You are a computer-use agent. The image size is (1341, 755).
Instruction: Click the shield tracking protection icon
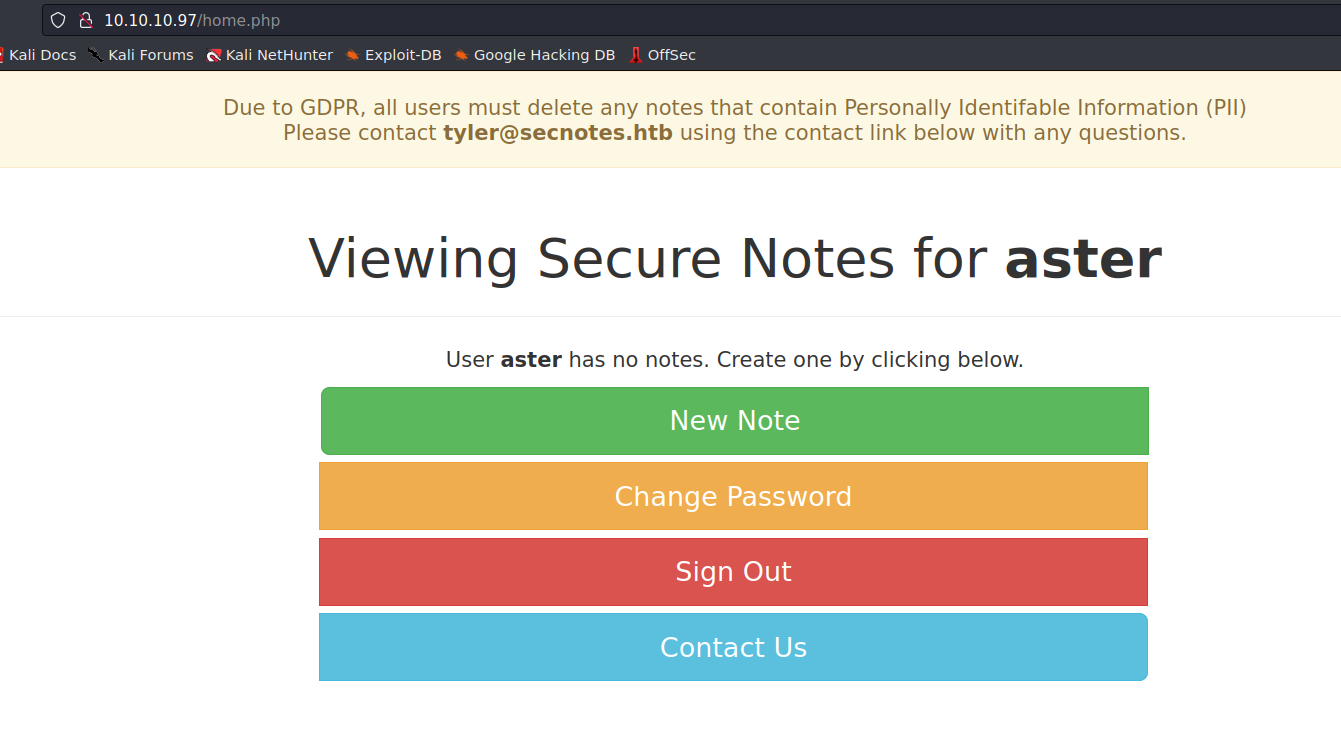point(58,20)
